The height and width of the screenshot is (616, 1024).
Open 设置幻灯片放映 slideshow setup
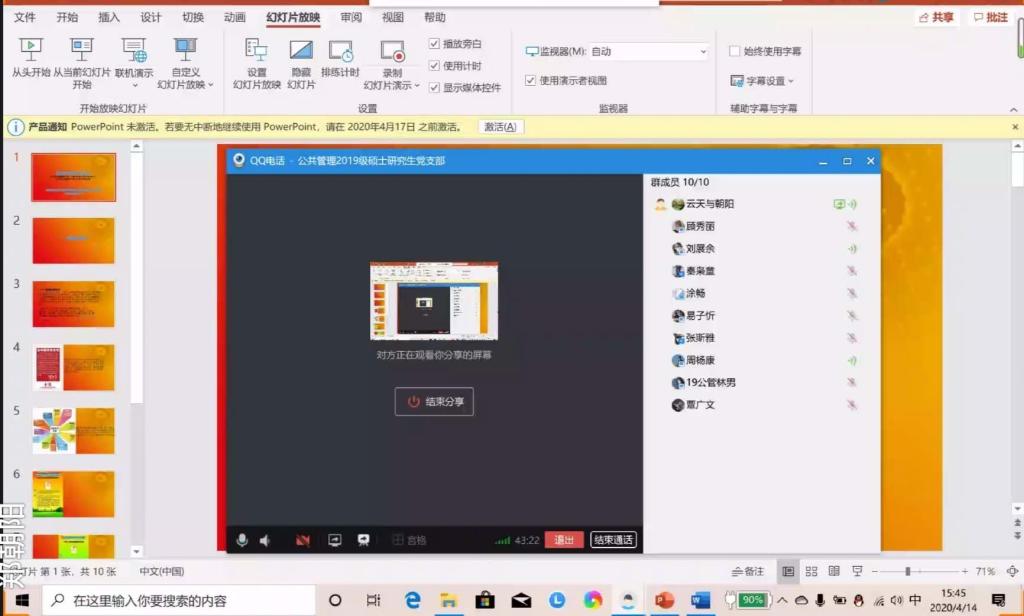pyautogui.click(x=257, y=63)
